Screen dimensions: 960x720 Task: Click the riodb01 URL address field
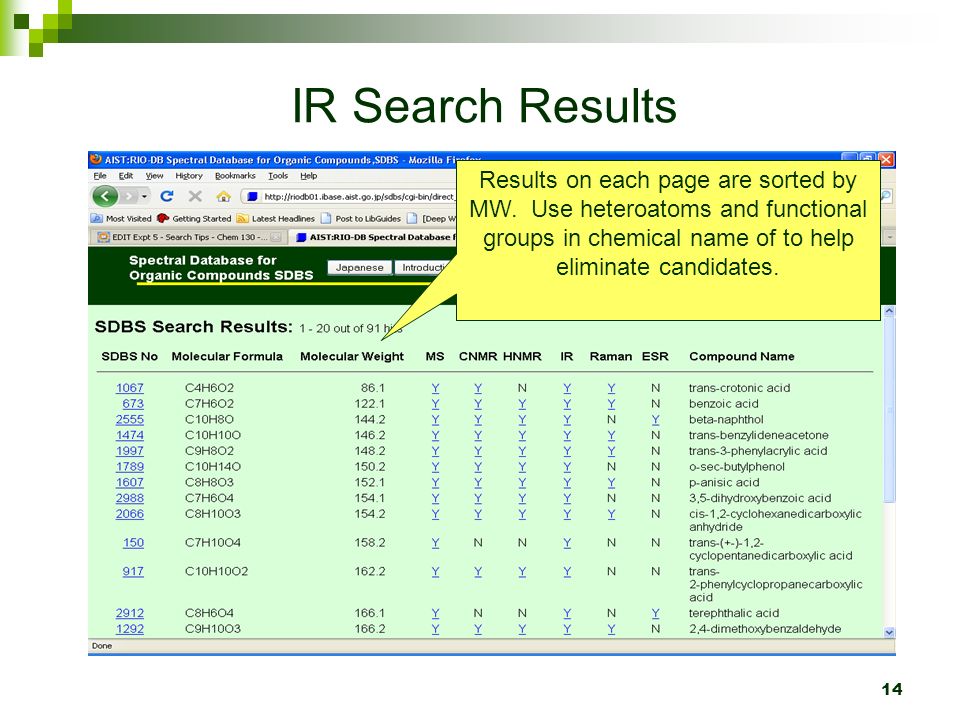[358, 197]
